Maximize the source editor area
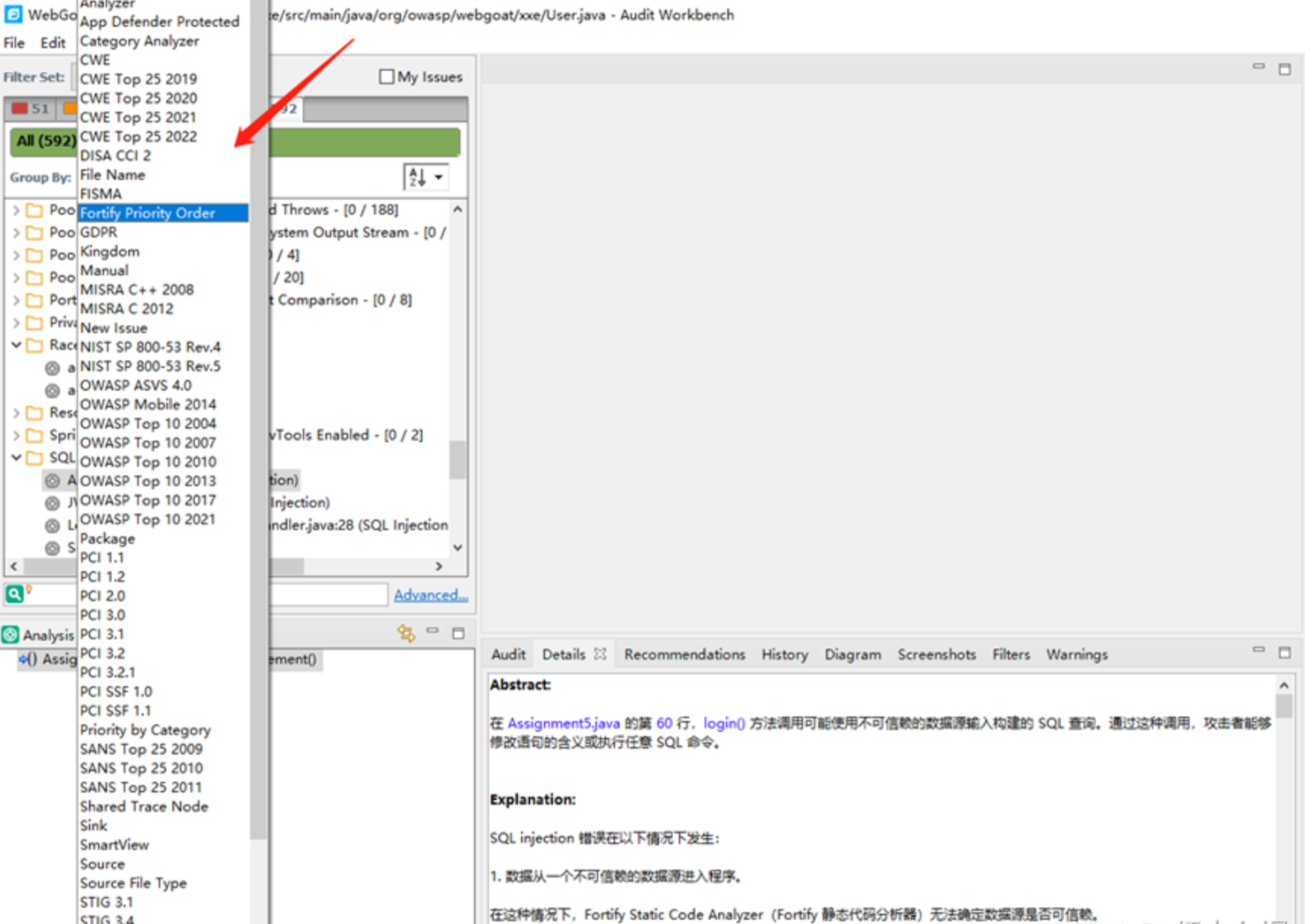The image size is (1305, 924). 1285,69
